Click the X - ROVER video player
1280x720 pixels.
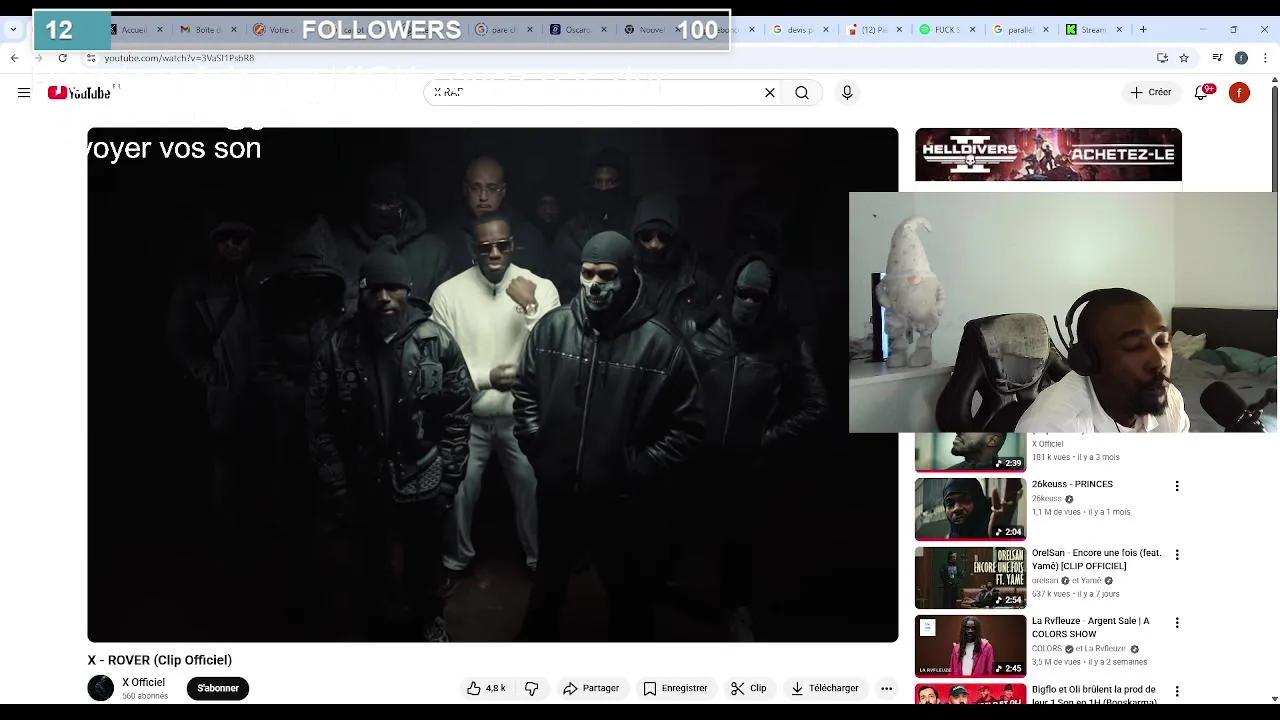(492, 385)
